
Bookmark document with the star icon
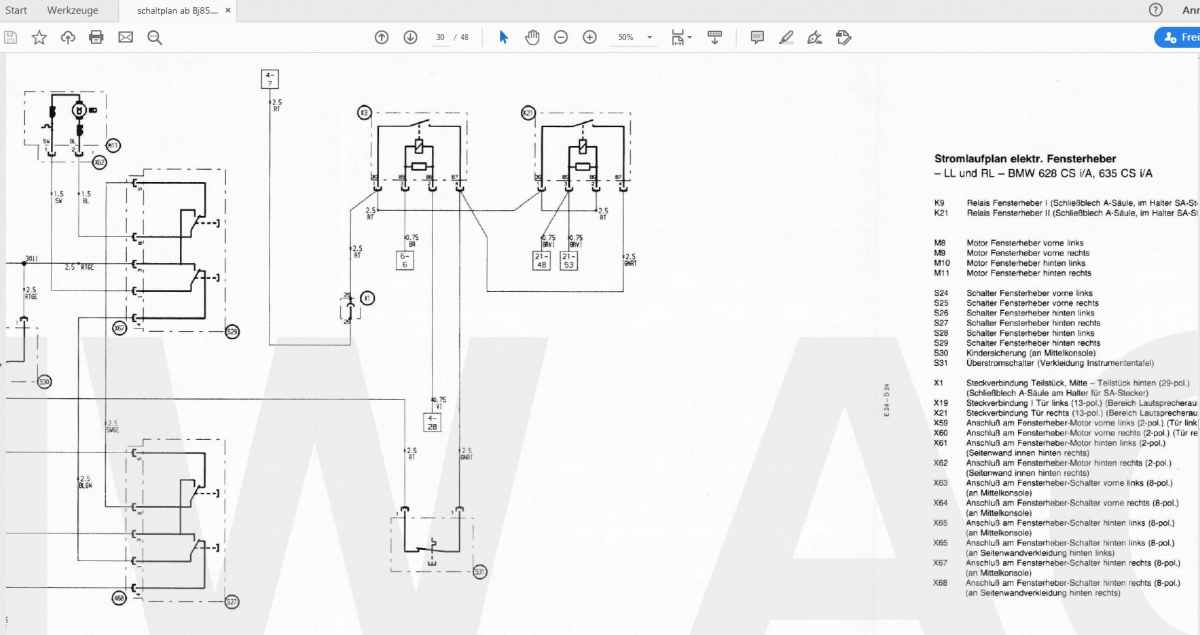[39, 37]
